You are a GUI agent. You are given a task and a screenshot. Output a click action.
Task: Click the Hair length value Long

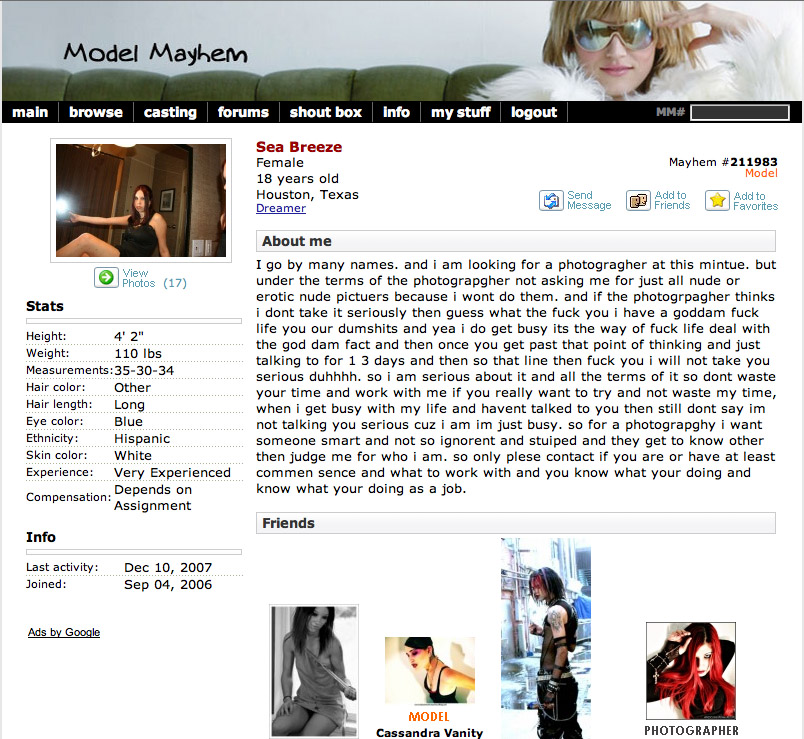(x=129, y=405)
